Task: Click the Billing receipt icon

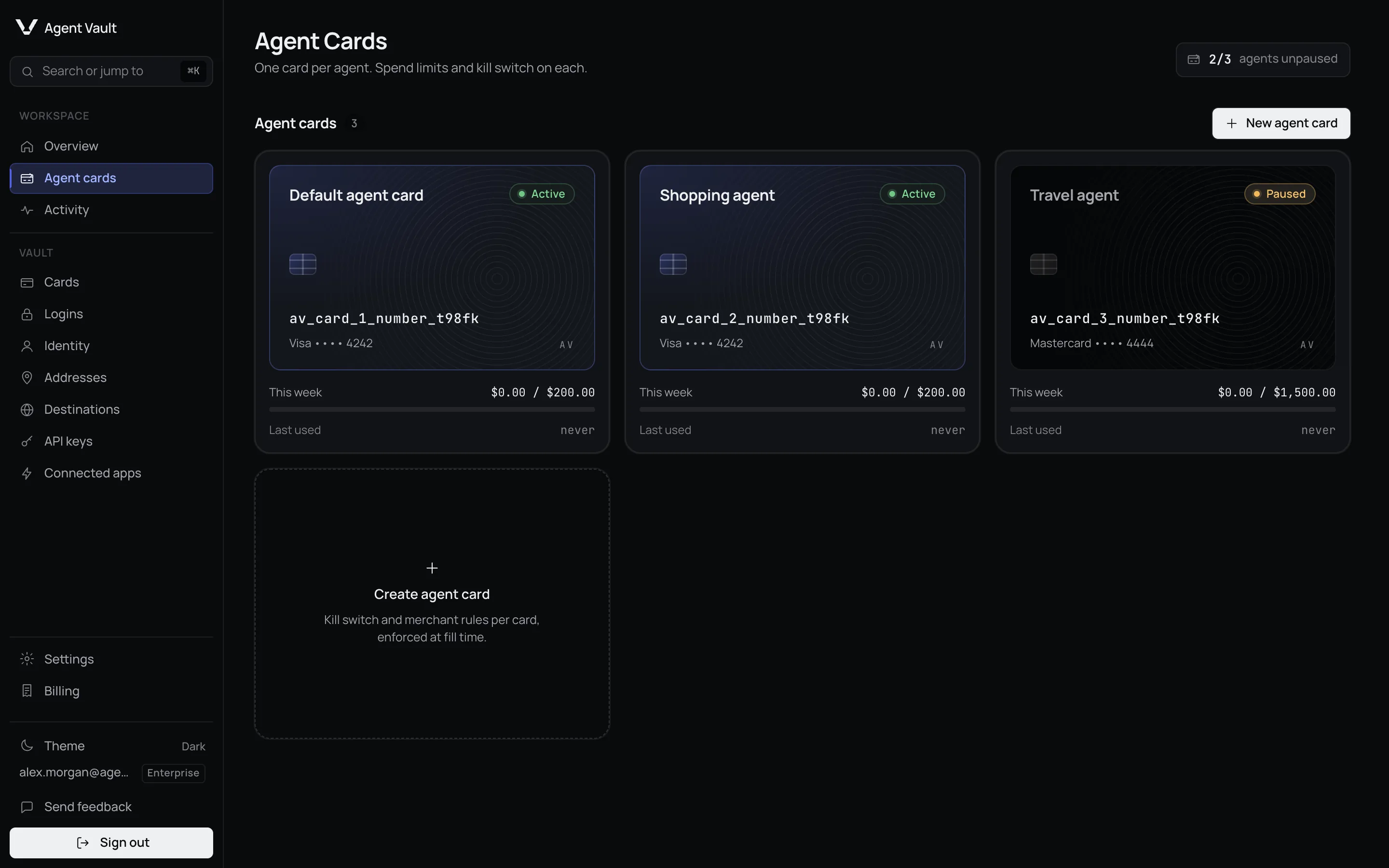Action: [x=27, y=691]
